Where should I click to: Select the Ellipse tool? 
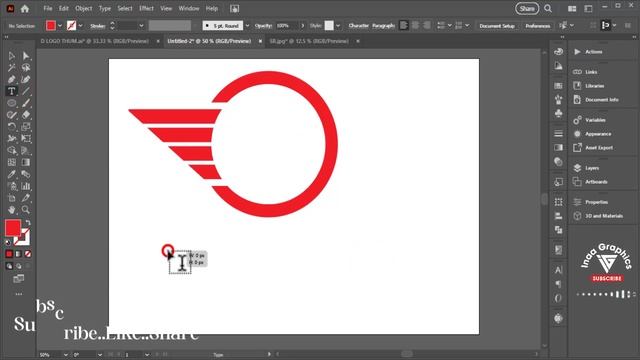11,103
